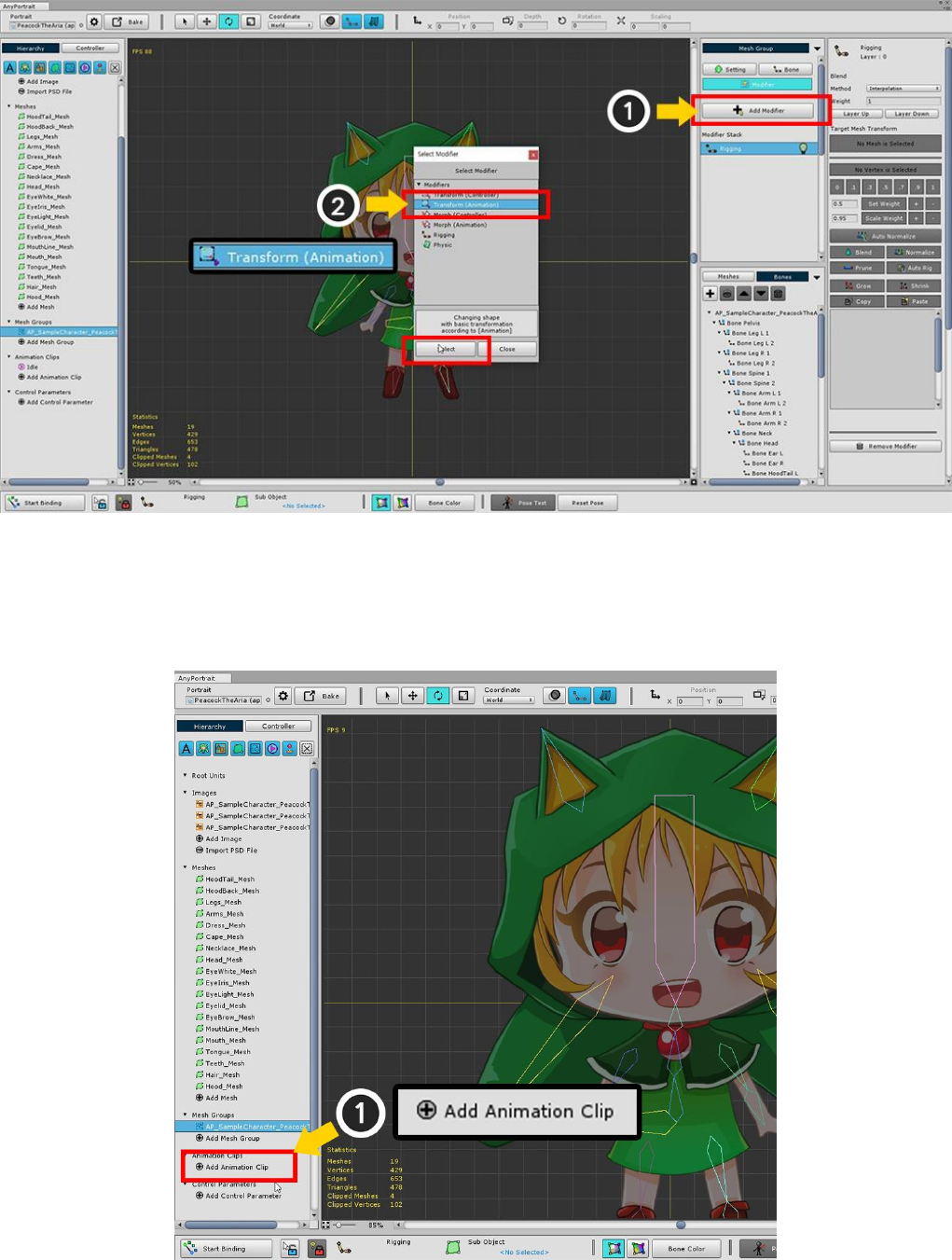Choose Morph (Animation) in modifier list
Screen dimensions: 952x1260
coord(459,225)
